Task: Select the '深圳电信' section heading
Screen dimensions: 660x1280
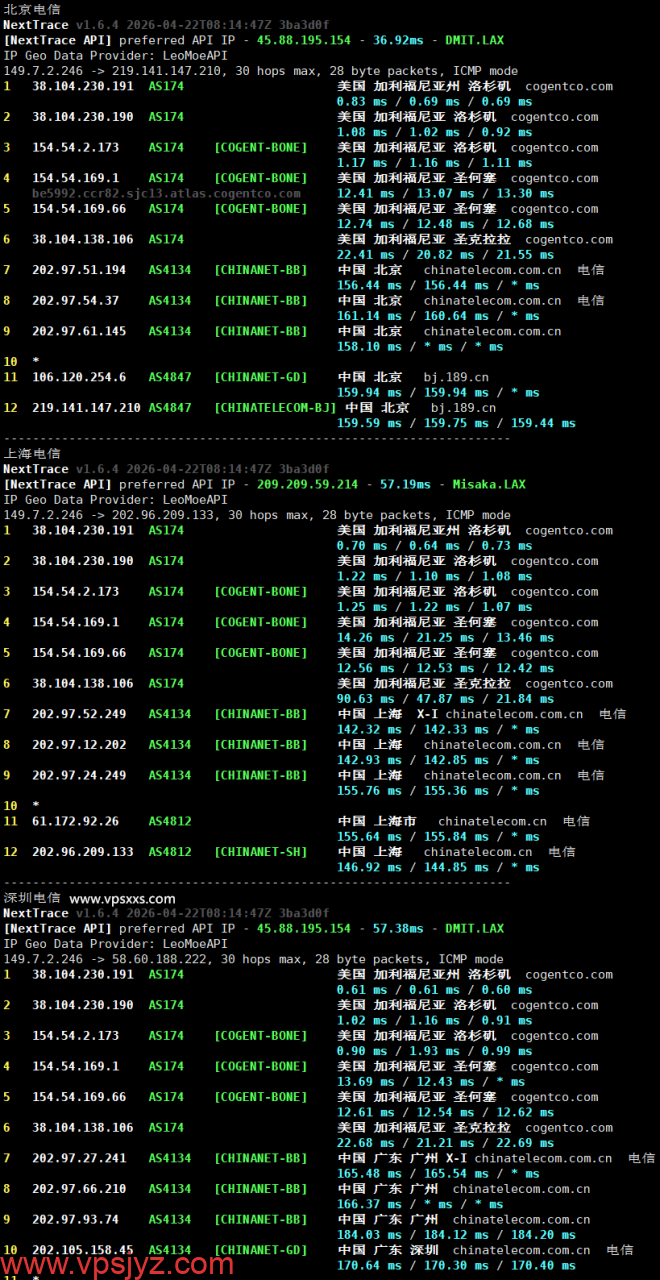Action: coord(32,898)
